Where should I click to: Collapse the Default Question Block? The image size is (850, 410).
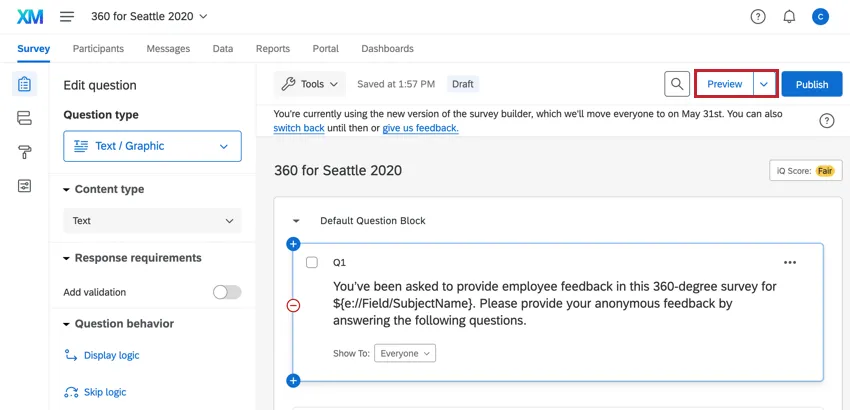[296, 220]
